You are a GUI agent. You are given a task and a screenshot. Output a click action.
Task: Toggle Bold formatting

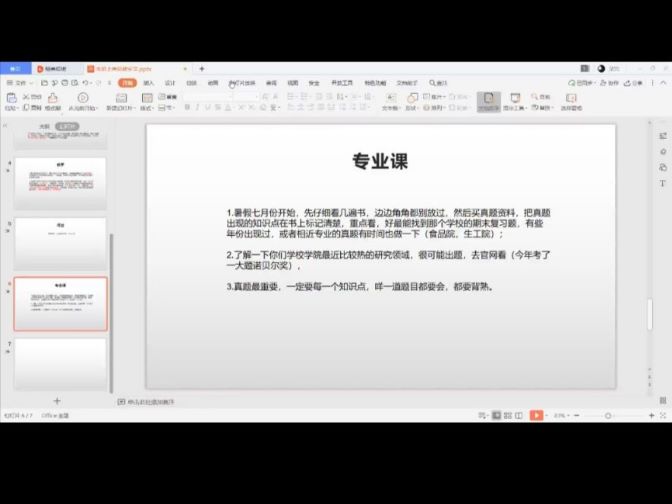click(186, 107)
